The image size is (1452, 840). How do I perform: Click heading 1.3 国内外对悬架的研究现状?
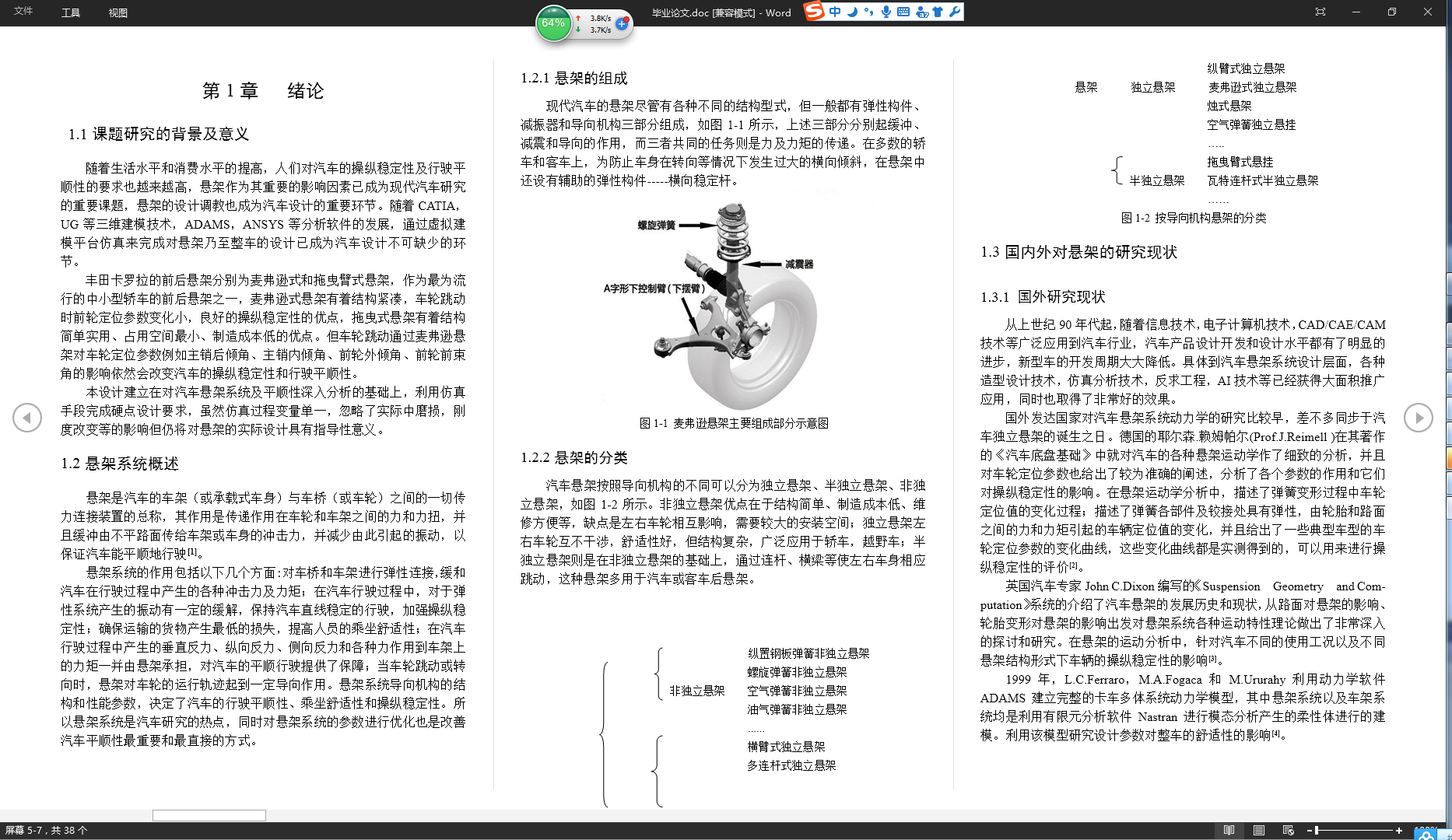pos(1078,252)
